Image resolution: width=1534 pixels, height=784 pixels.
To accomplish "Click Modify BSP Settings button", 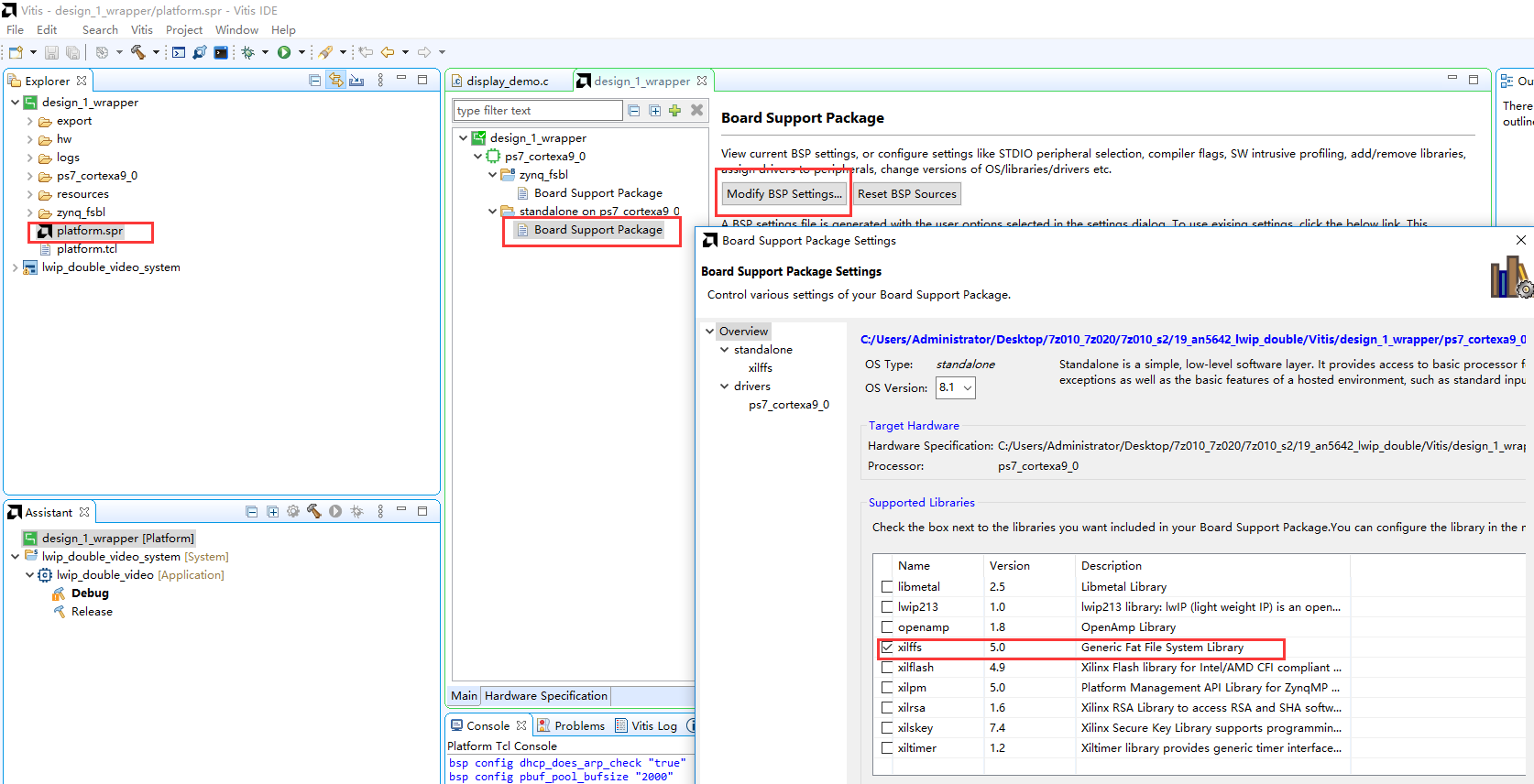I will [784, 194].
